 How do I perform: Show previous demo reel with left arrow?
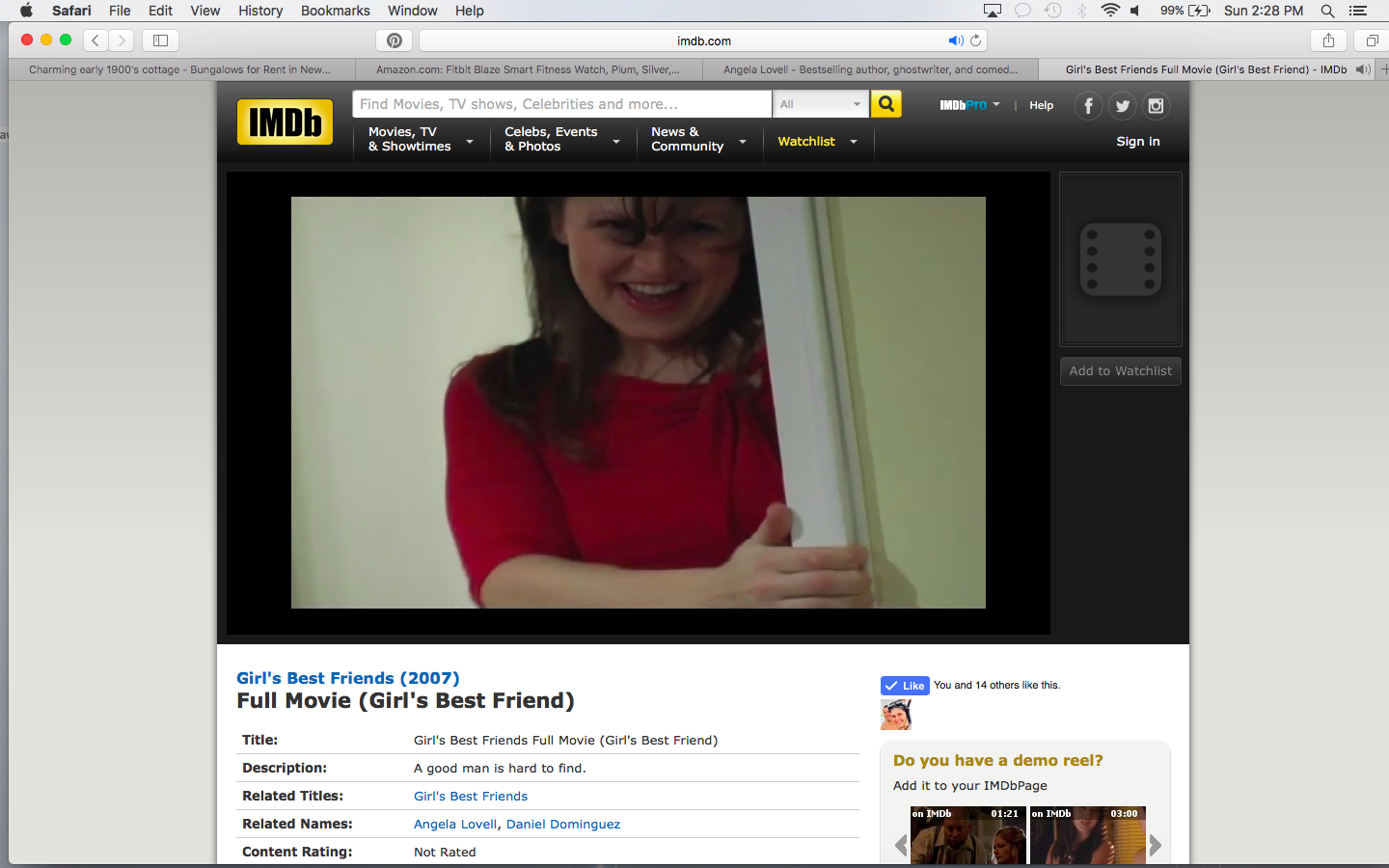[x=901, y=845]
